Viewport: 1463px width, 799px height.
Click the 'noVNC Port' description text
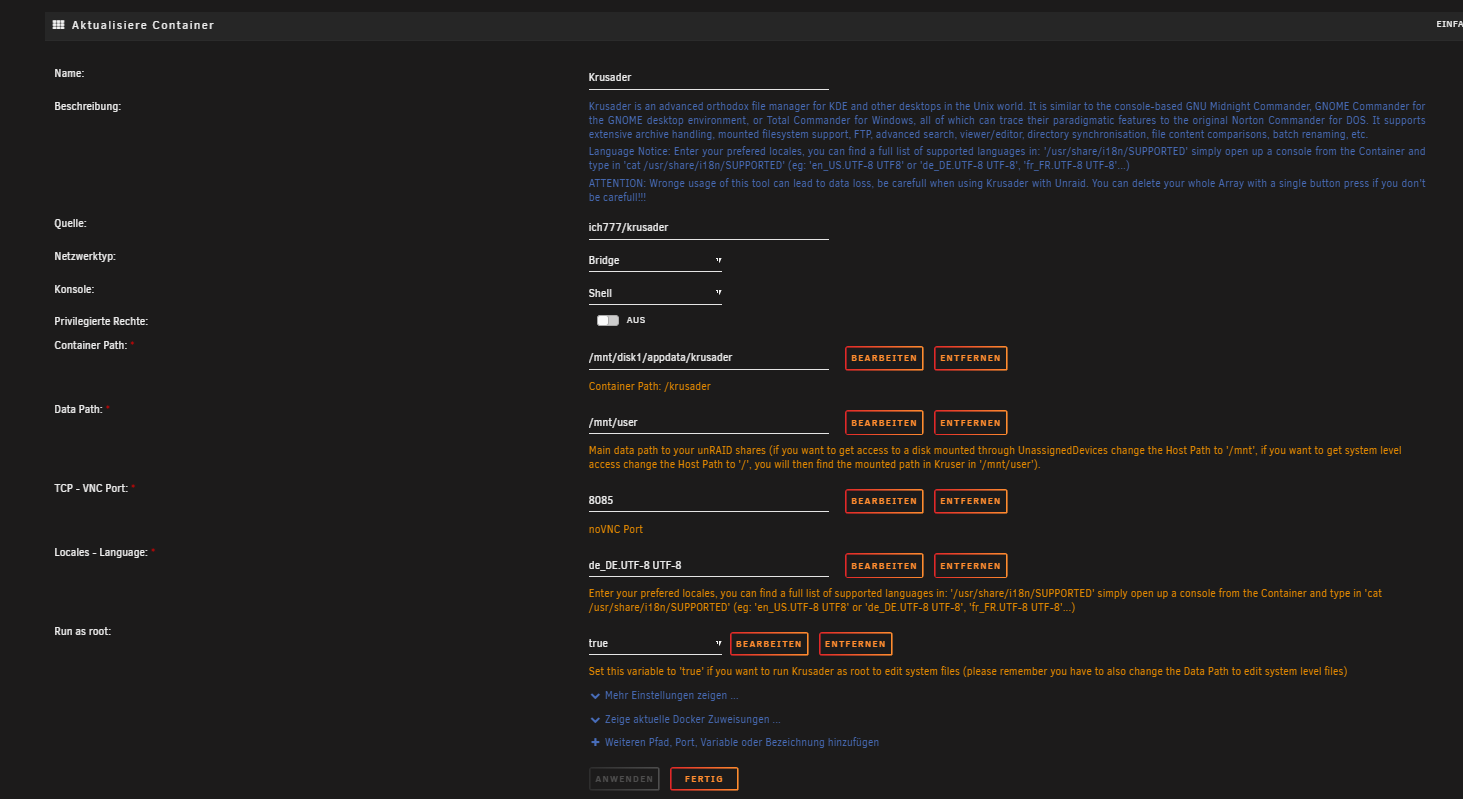pyautogui.click(x=616, y=529)
